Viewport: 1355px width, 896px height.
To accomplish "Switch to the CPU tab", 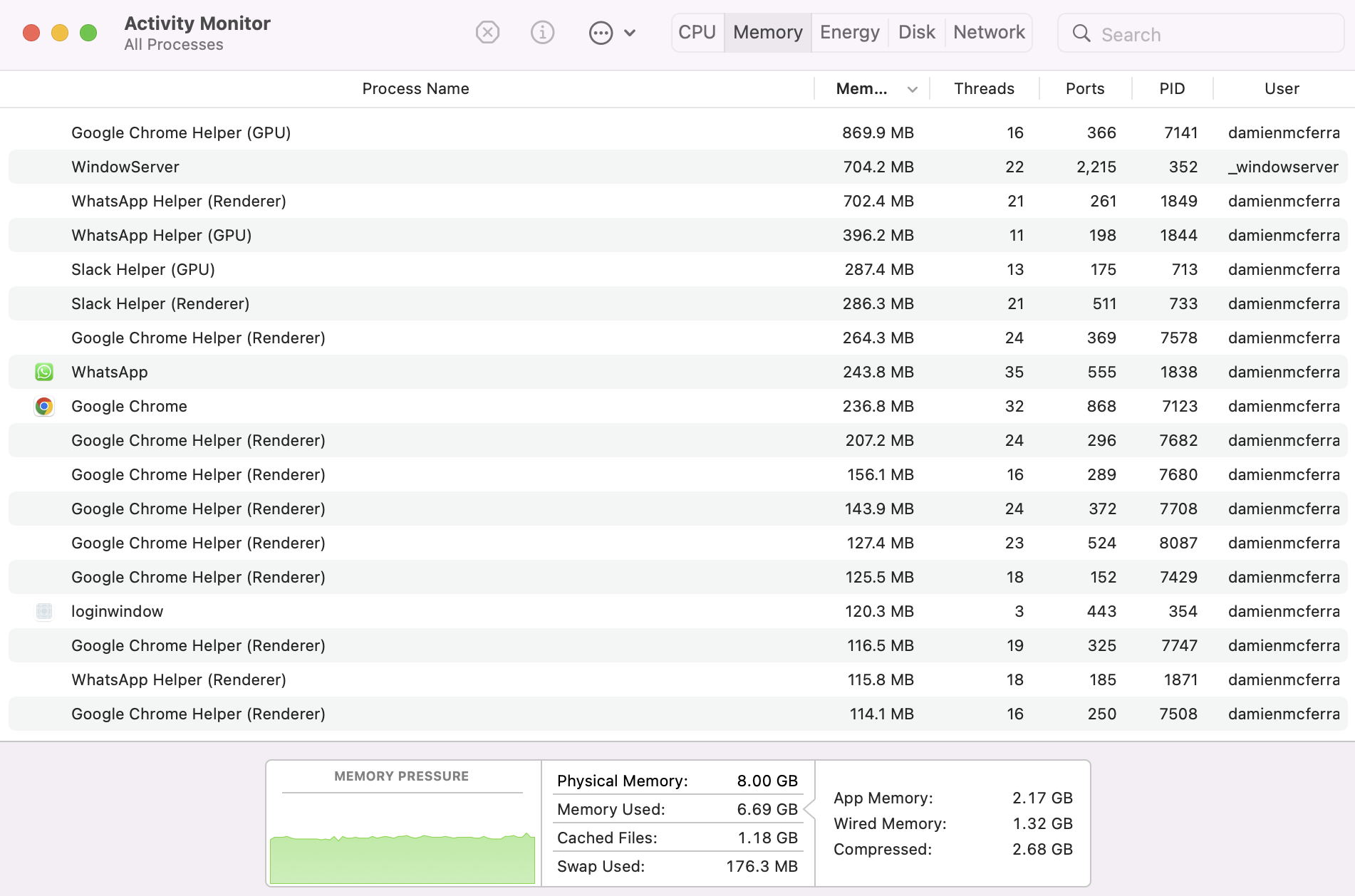I will coord(697,33).
